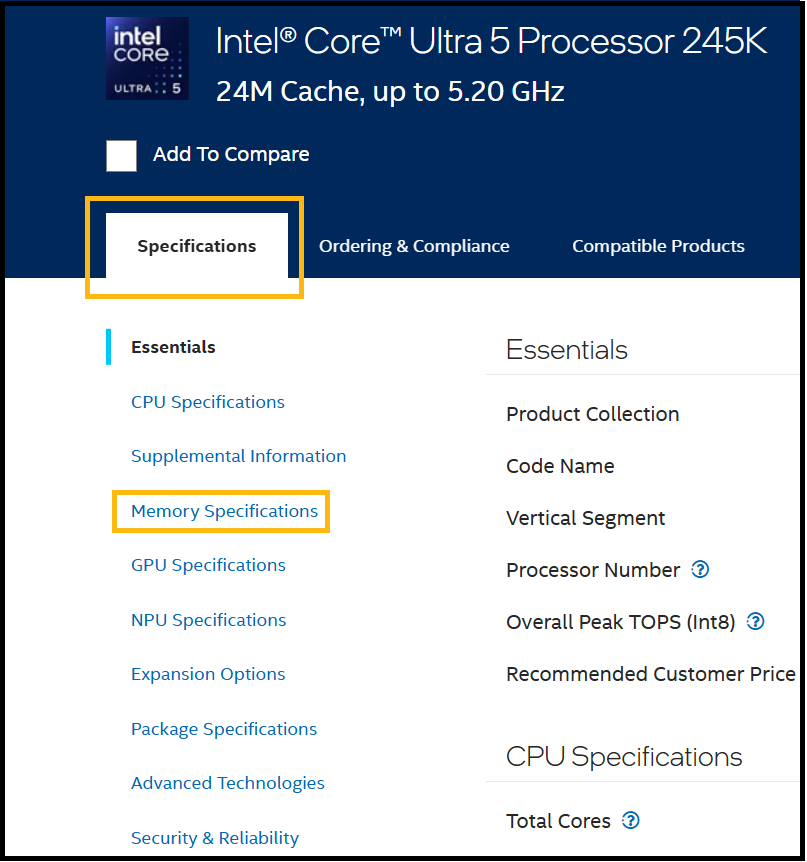807x862 pixels.
Task: Navigate to GPU Specifications link
Action: tap(208, 565)
